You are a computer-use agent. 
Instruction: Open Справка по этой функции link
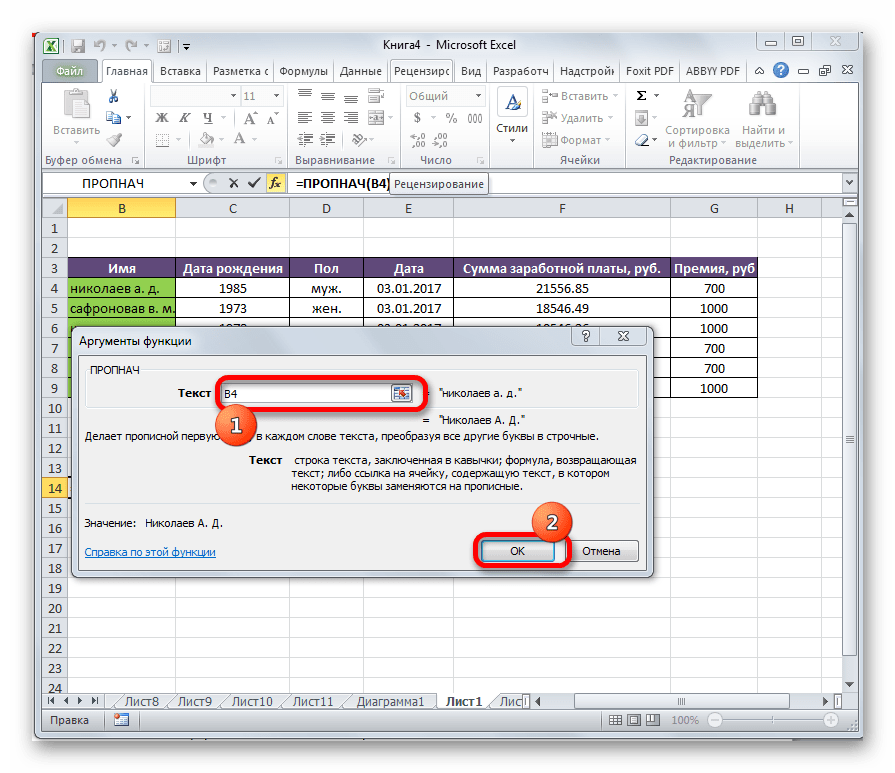click(x=150, y=552)
